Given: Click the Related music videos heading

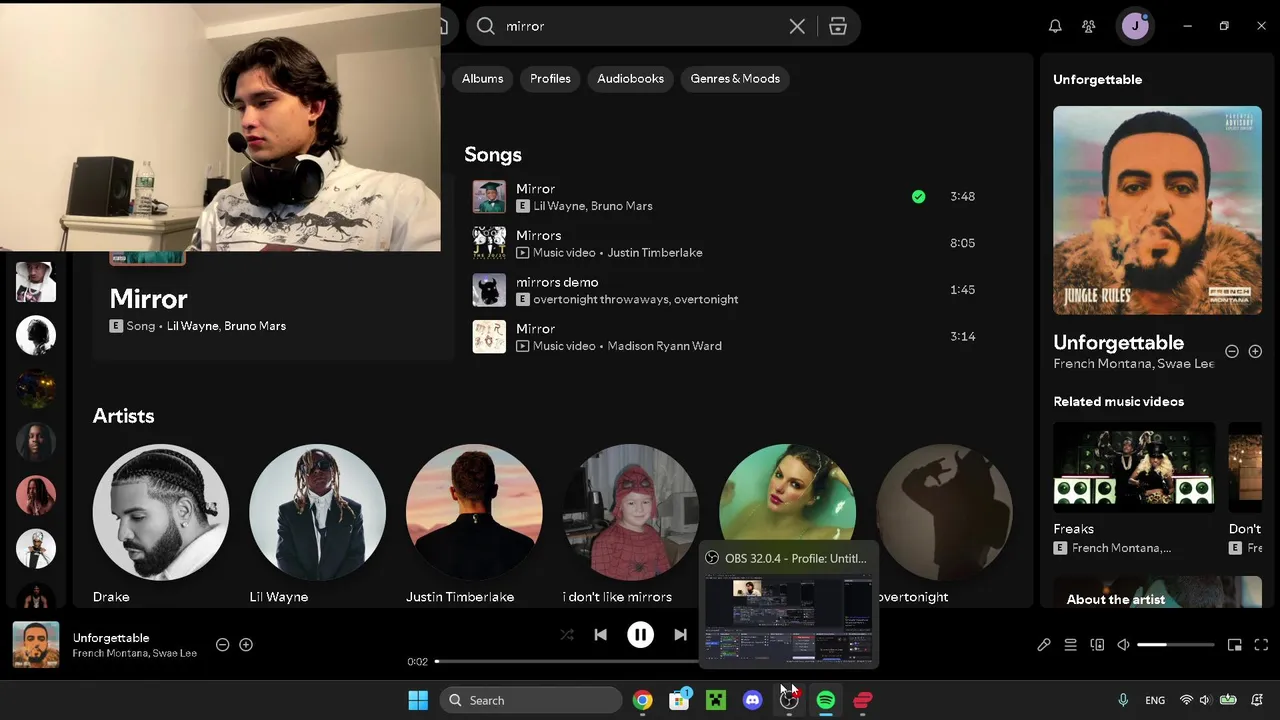Looking at the screenshot, I should tap(1118, 401).
